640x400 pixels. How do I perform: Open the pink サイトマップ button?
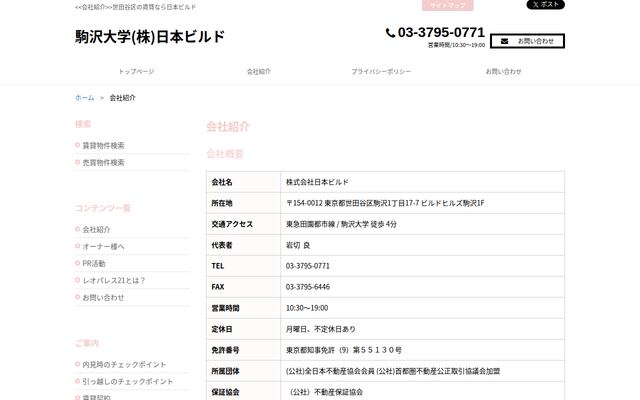pos(448,5)
